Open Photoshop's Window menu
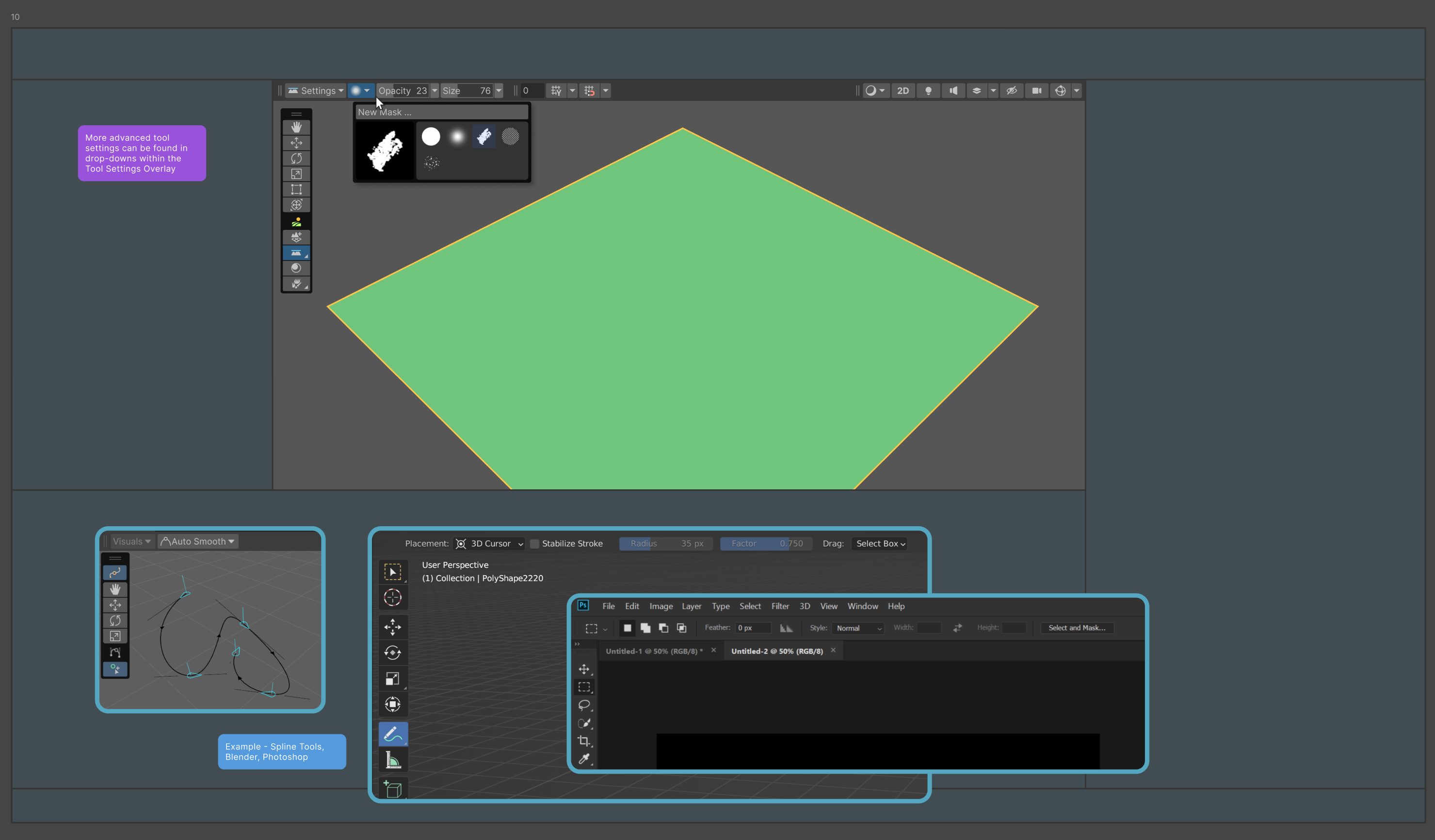The height and width of the screenshot is (840, 1435). point(863,607)
